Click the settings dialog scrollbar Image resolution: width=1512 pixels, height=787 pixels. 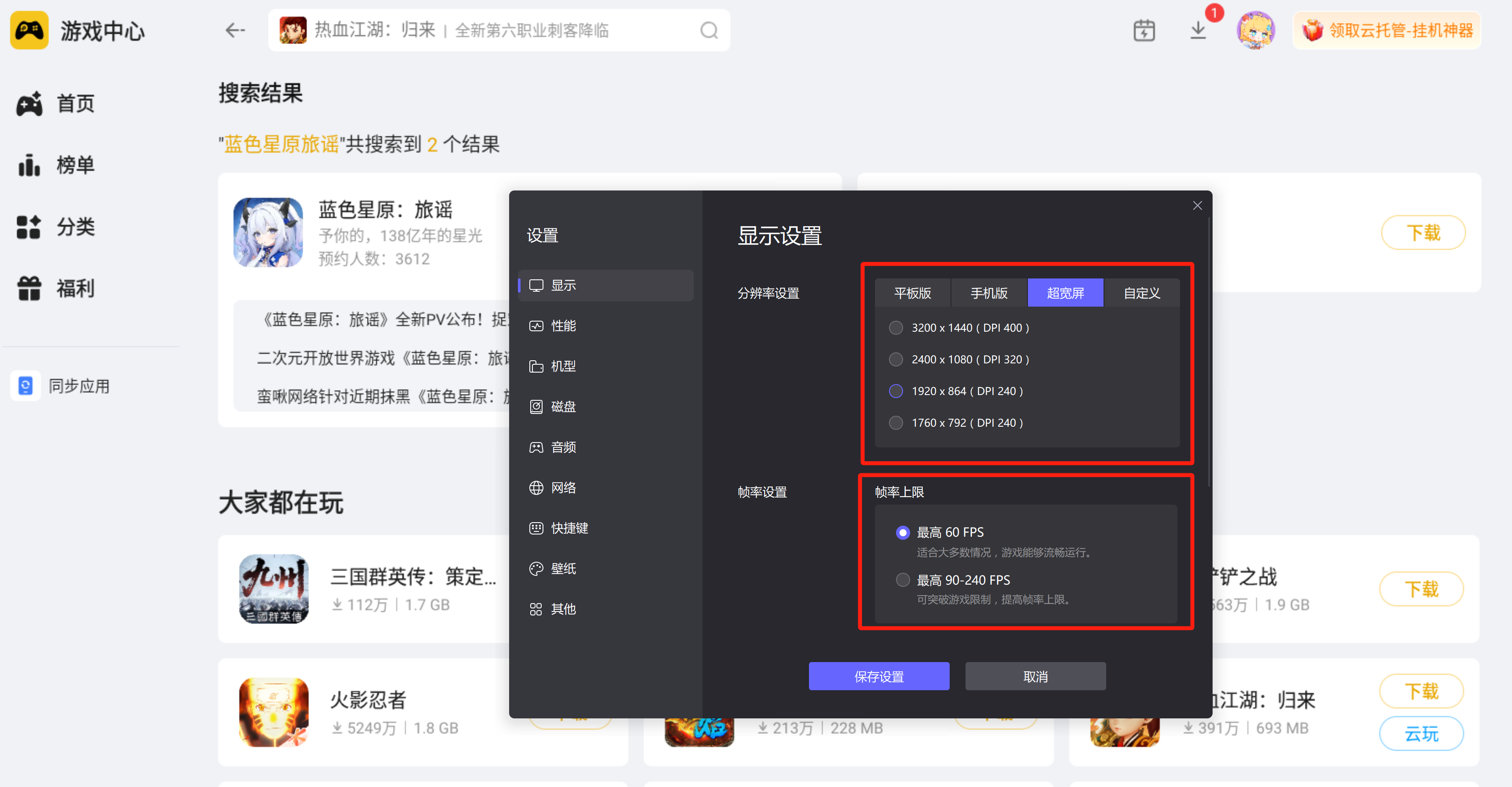pyautogui.click(x=1209, y=352)
